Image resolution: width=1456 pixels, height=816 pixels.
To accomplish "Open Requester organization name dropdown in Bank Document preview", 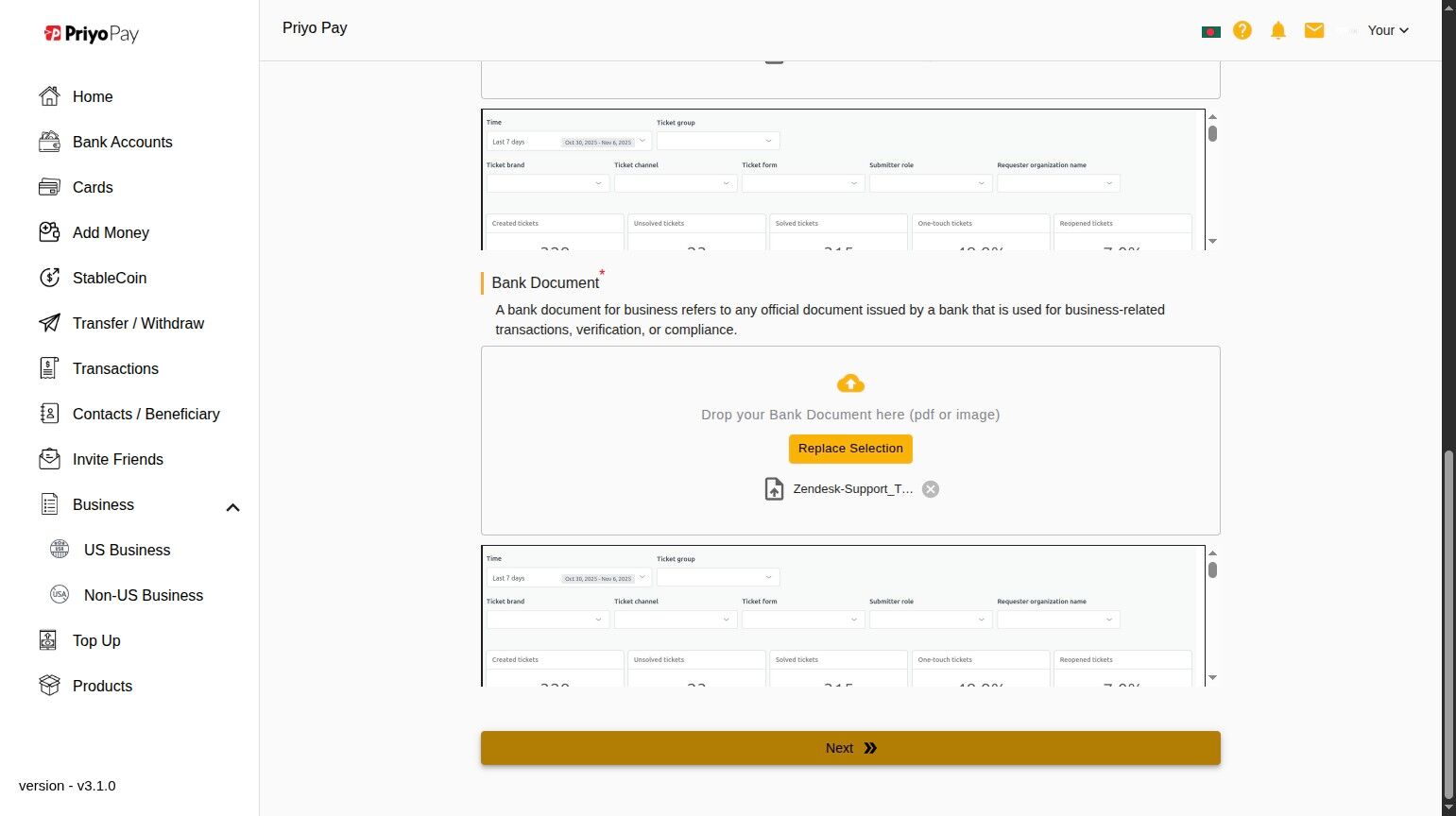I will coord(1058,620).
